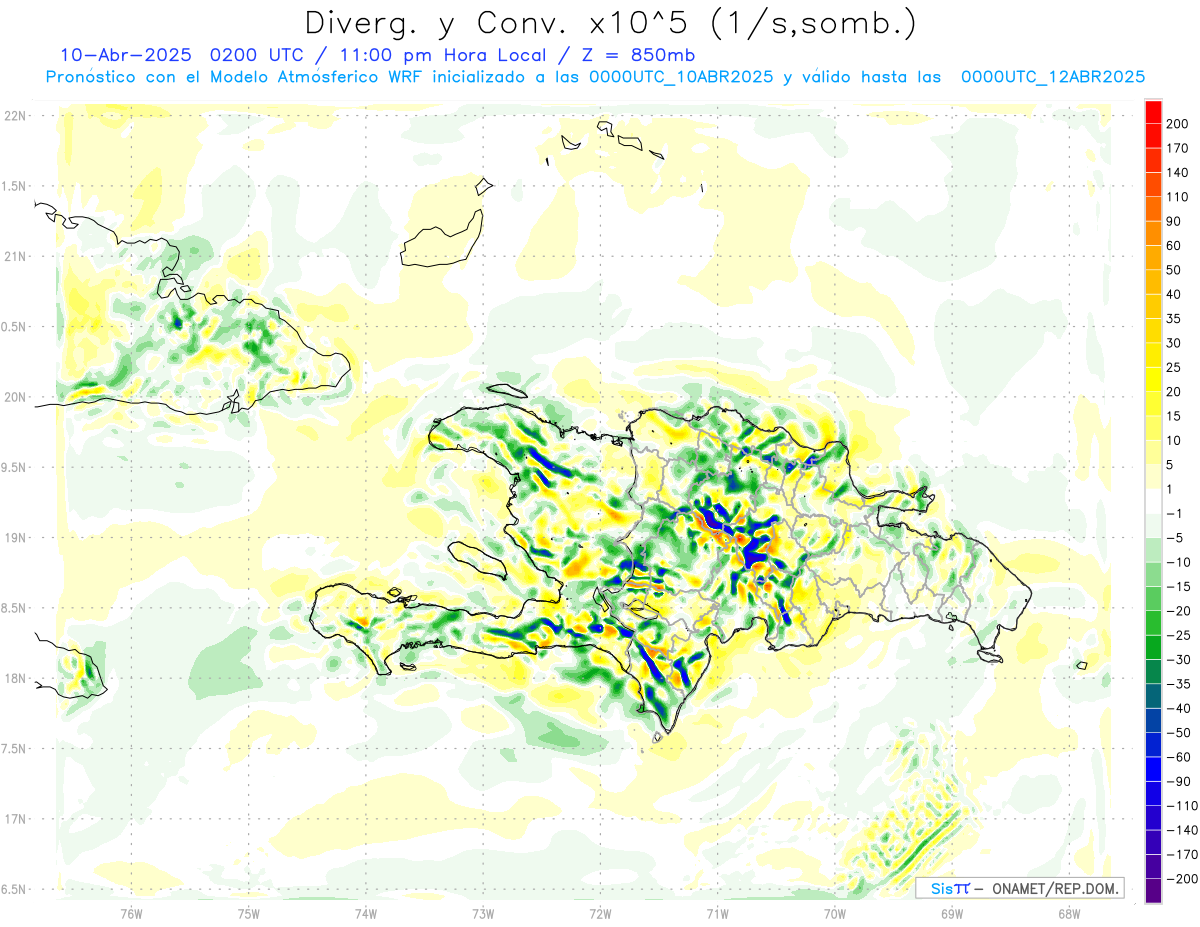Click the '70W' longitude axis label
Viewport: 1200px width, 927px height.
pos(835,914)
